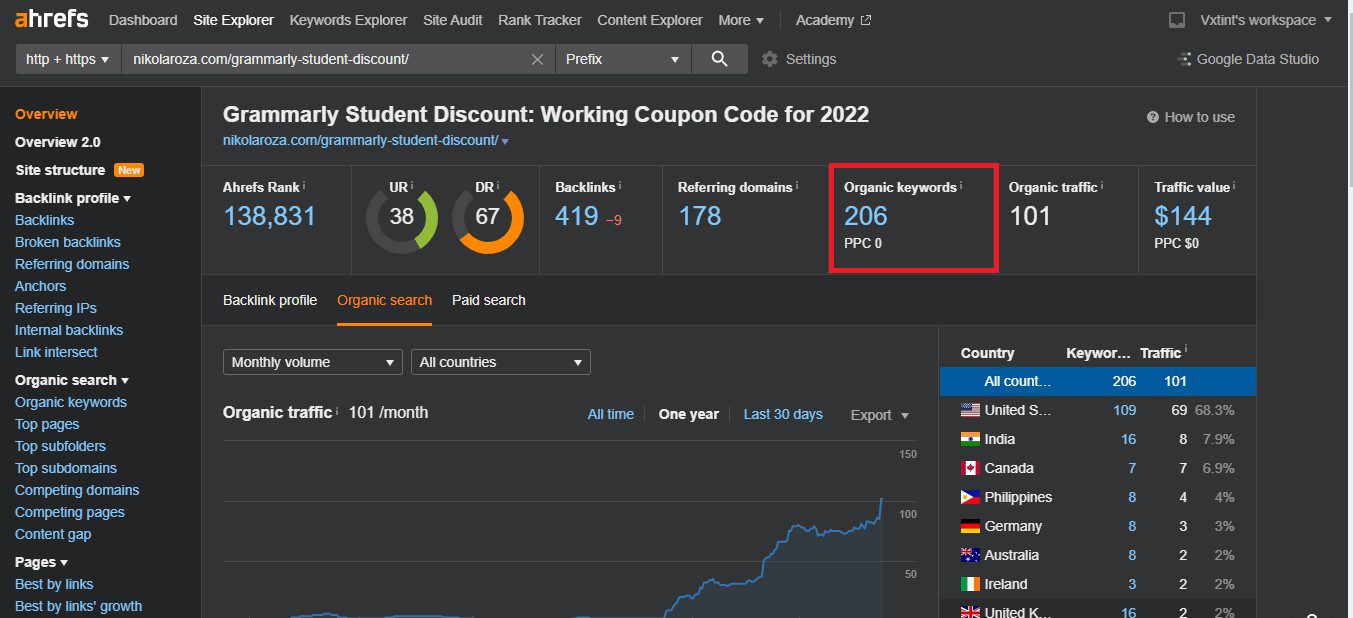Open the Export dropdown
This screenshot has width=1353, height=618.
pyautogui.click(x=879, y=415)
